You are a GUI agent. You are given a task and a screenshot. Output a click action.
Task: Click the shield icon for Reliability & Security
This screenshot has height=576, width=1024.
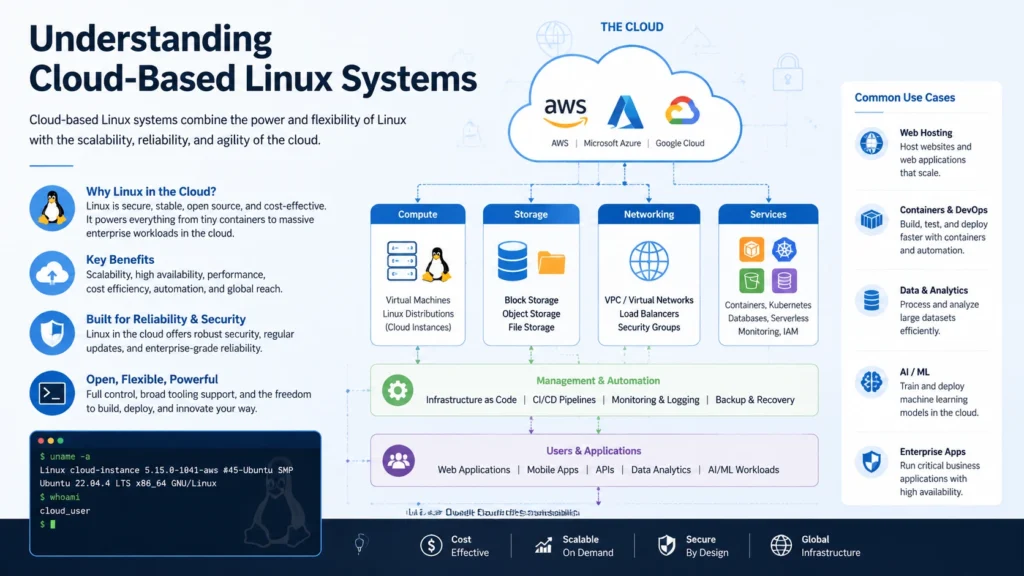[52, 332]
